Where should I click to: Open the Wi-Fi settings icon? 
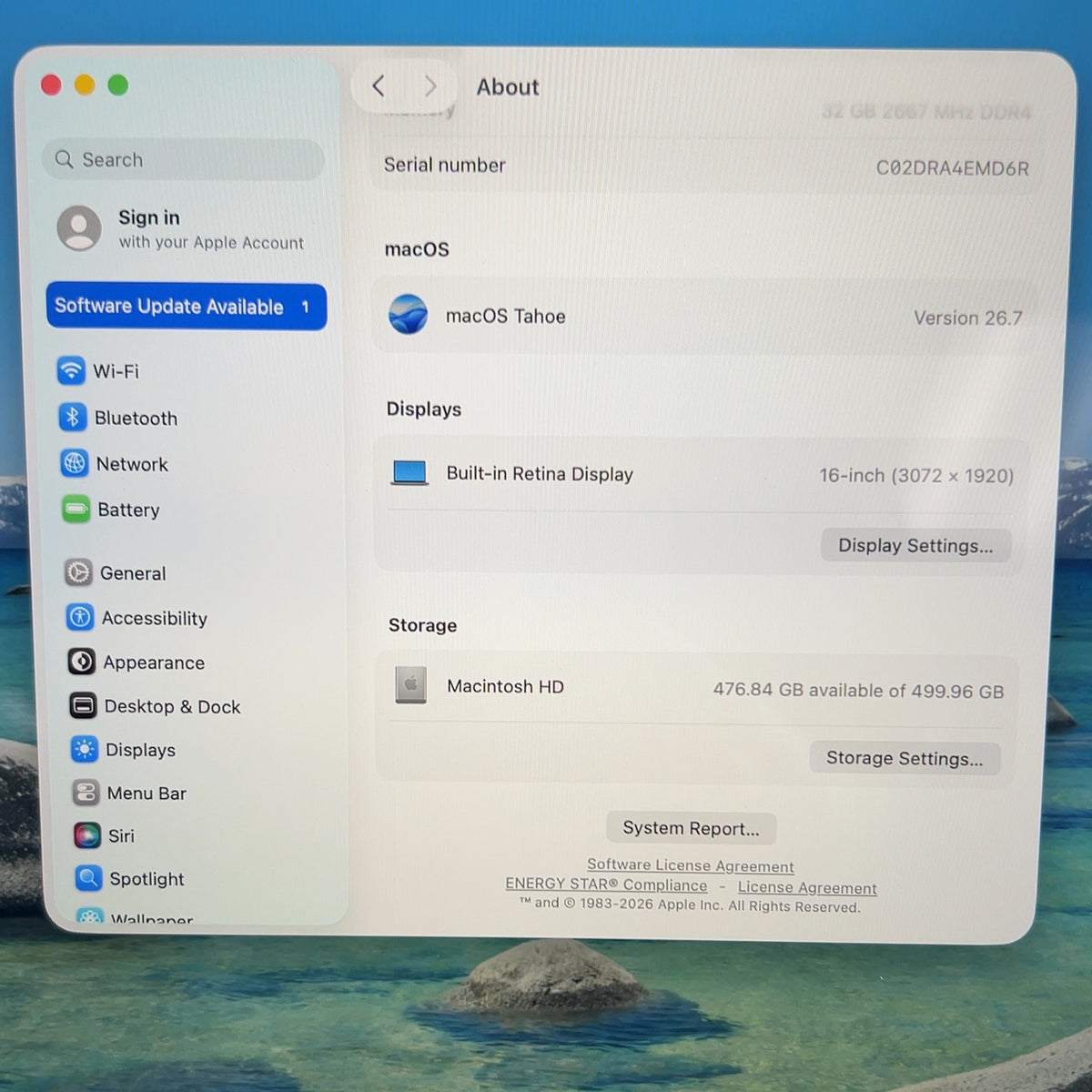coord(71,370)
